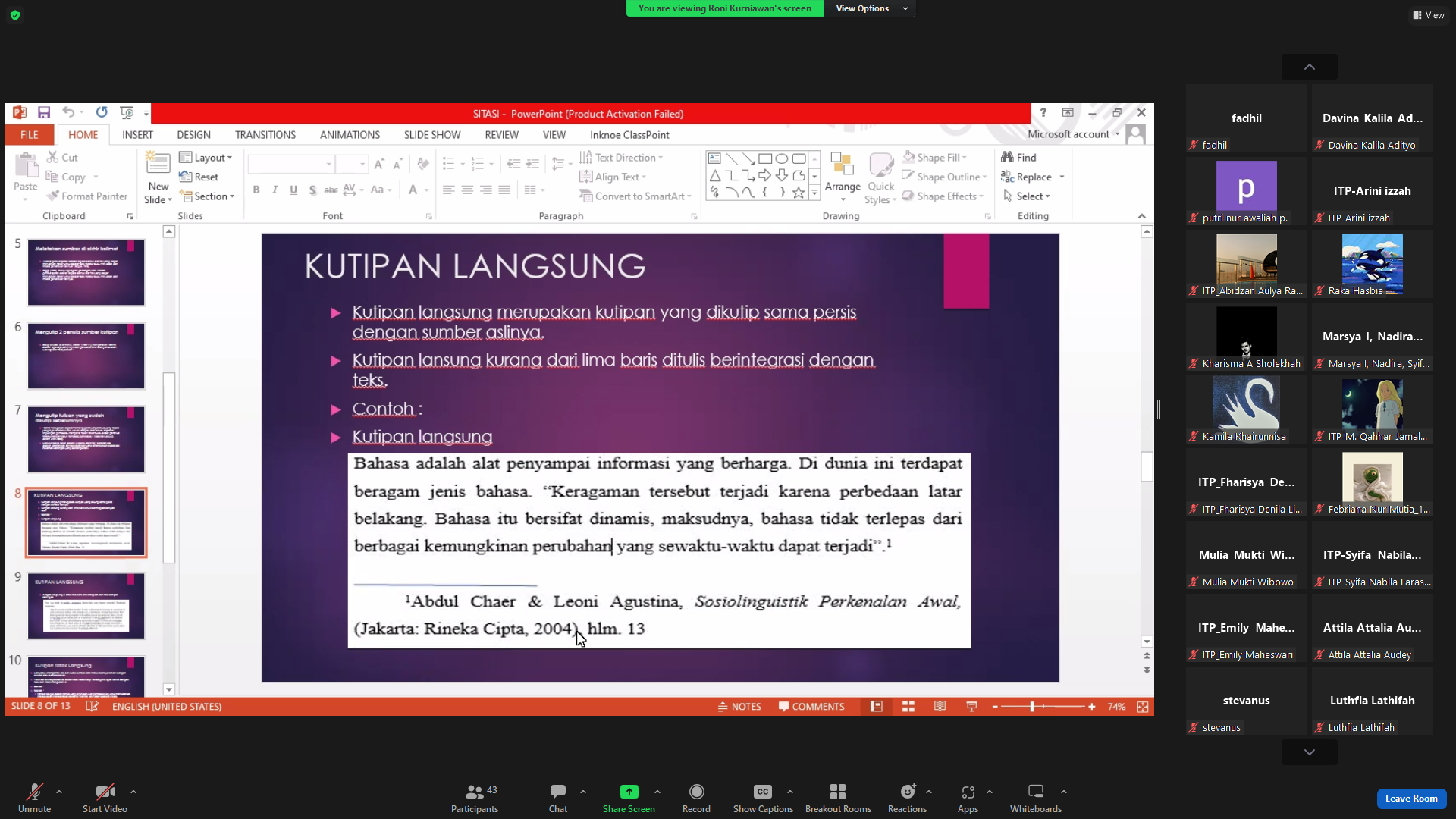Open the Text Direction dropdown
This screenshot has width=1456, height=819.
point(621,157)
